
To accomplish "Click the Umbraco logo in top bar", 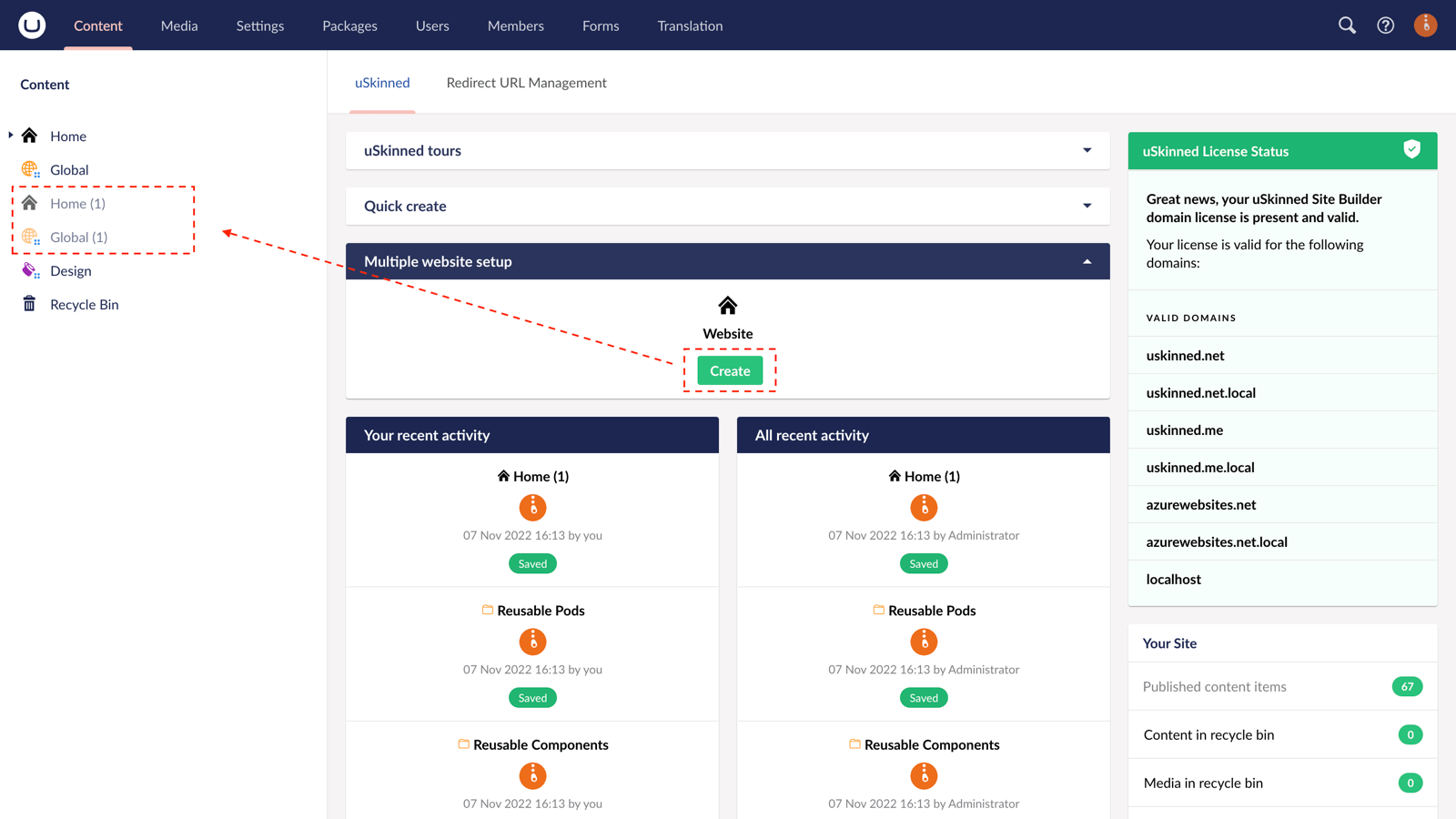I will click(32, 25).
